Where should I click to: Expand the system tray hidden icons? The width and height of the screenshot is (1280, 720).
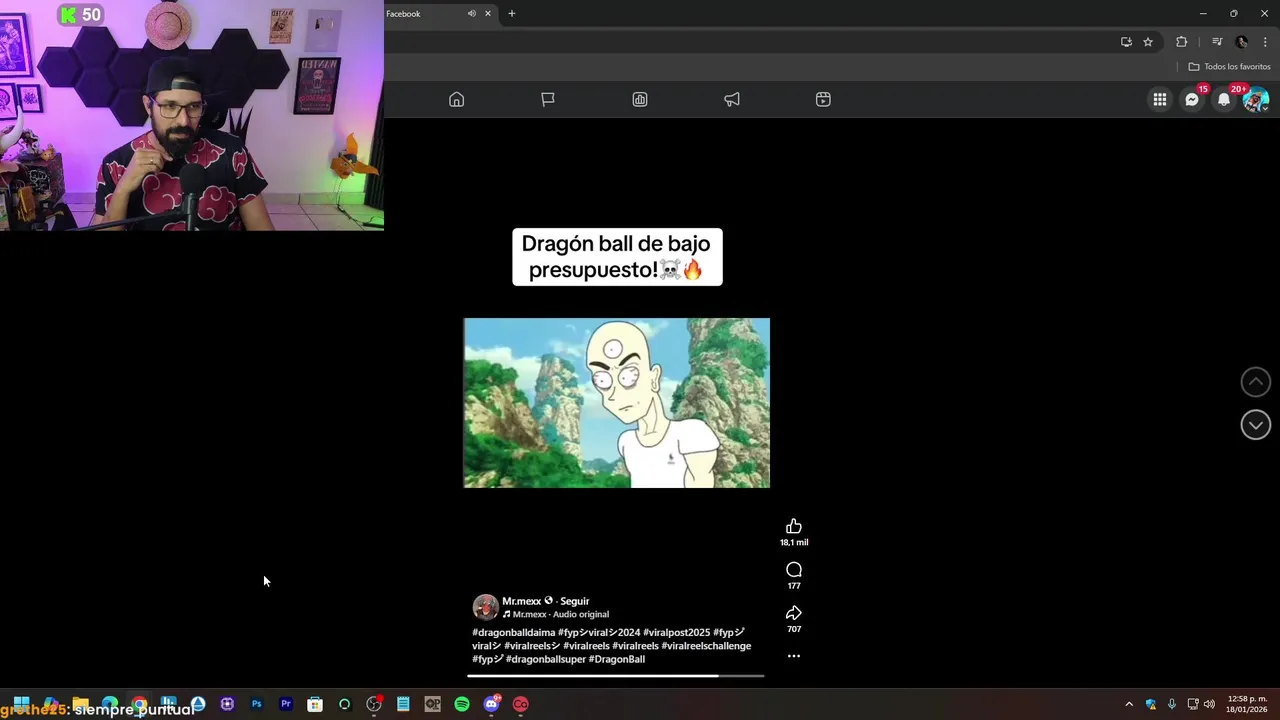(x=1129, y=704)
